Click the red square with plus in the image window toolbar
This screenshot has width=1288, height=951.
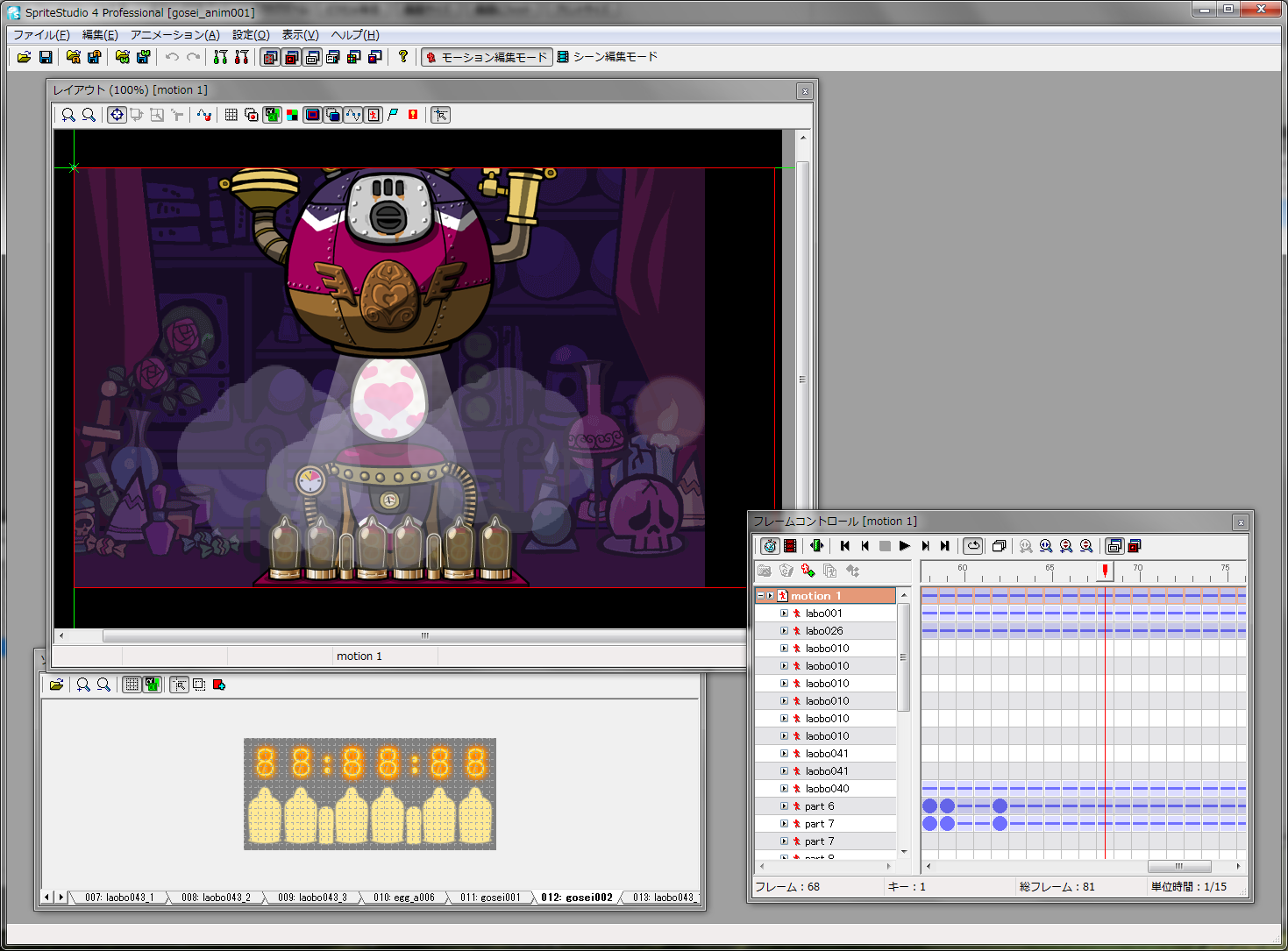click(x=219, y=685)
